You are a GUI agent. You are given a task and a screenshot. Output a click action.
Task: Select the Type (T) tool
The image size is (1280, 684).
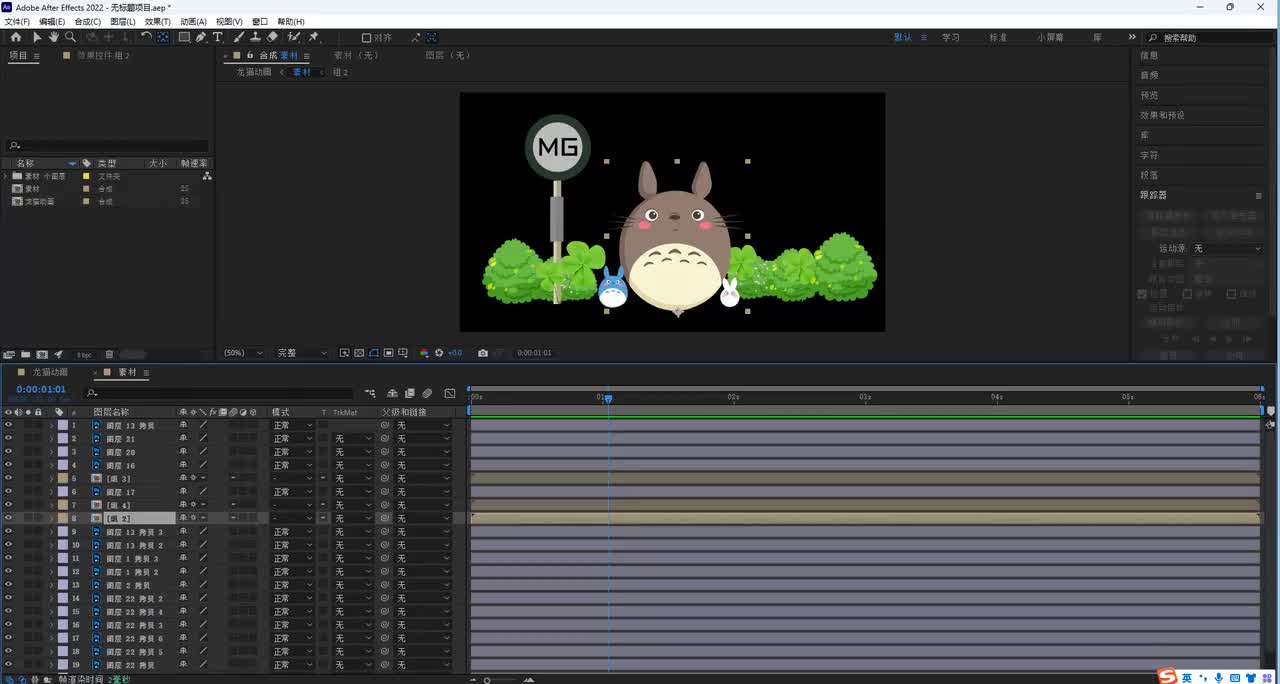[x=217, y=37]
